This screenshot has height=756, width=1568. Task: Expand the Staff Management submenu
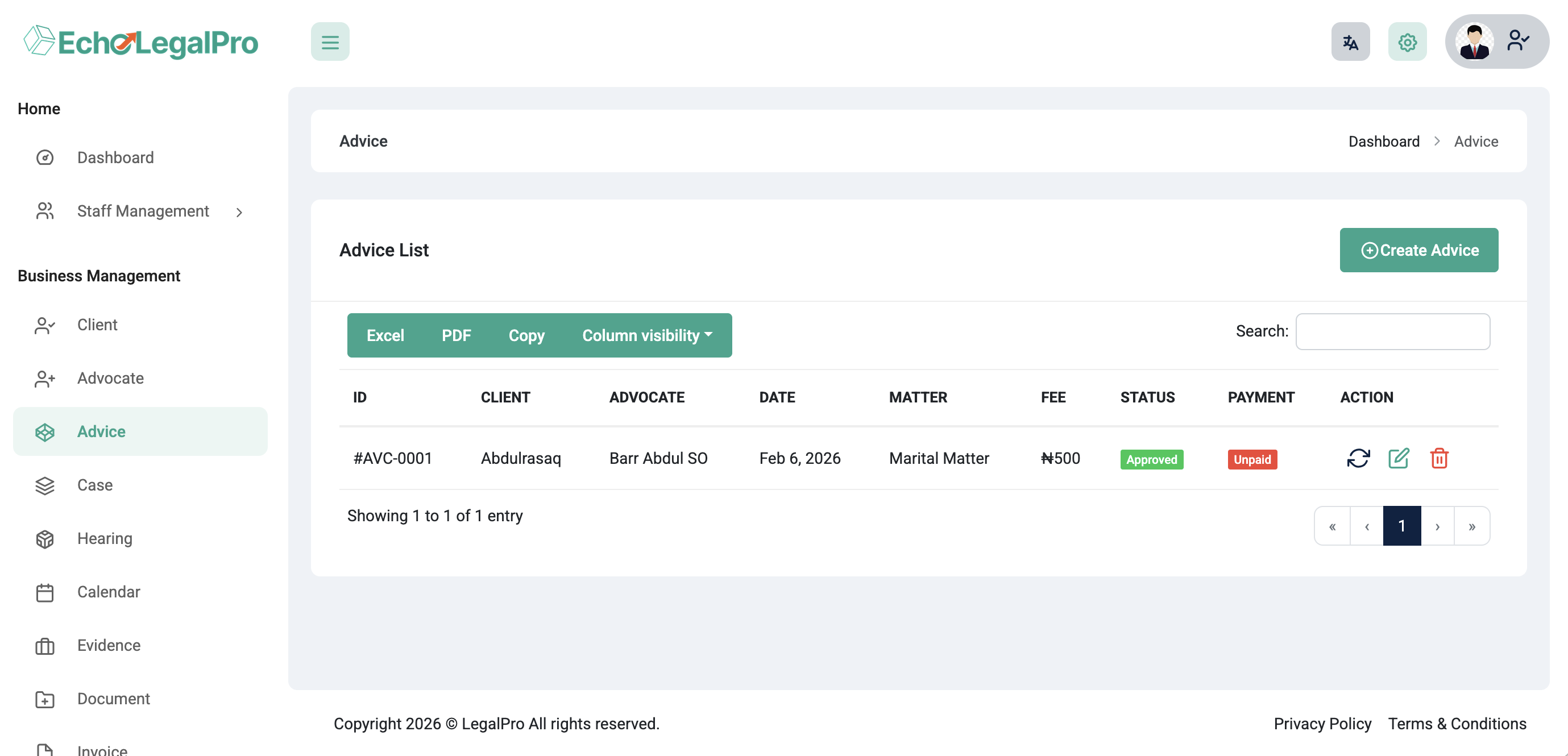click(x=143, y=211)
